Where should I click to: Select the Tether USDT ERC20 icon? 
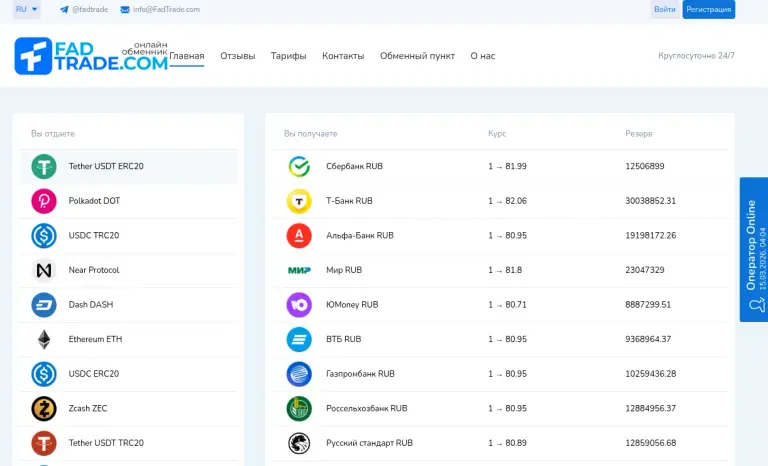44,166
